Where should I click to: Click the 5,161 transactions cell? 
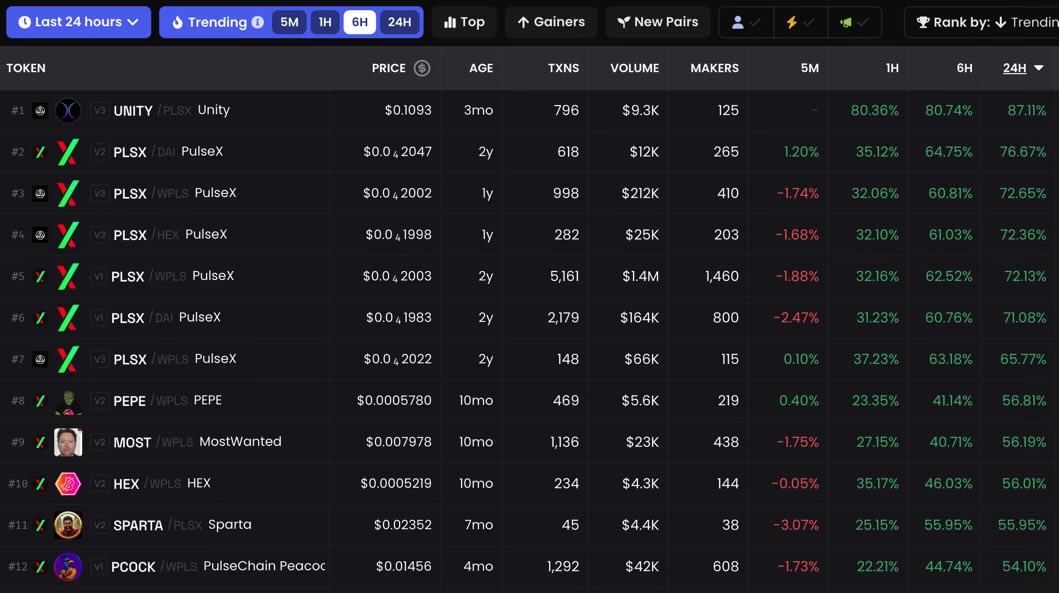[565, 276]
